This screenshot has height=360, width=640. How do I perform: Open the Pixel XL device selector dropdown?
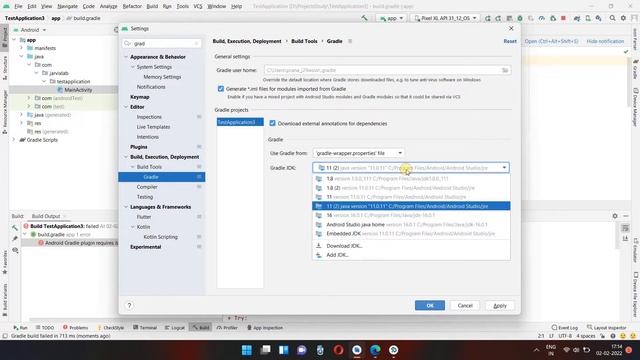point(445,18)
